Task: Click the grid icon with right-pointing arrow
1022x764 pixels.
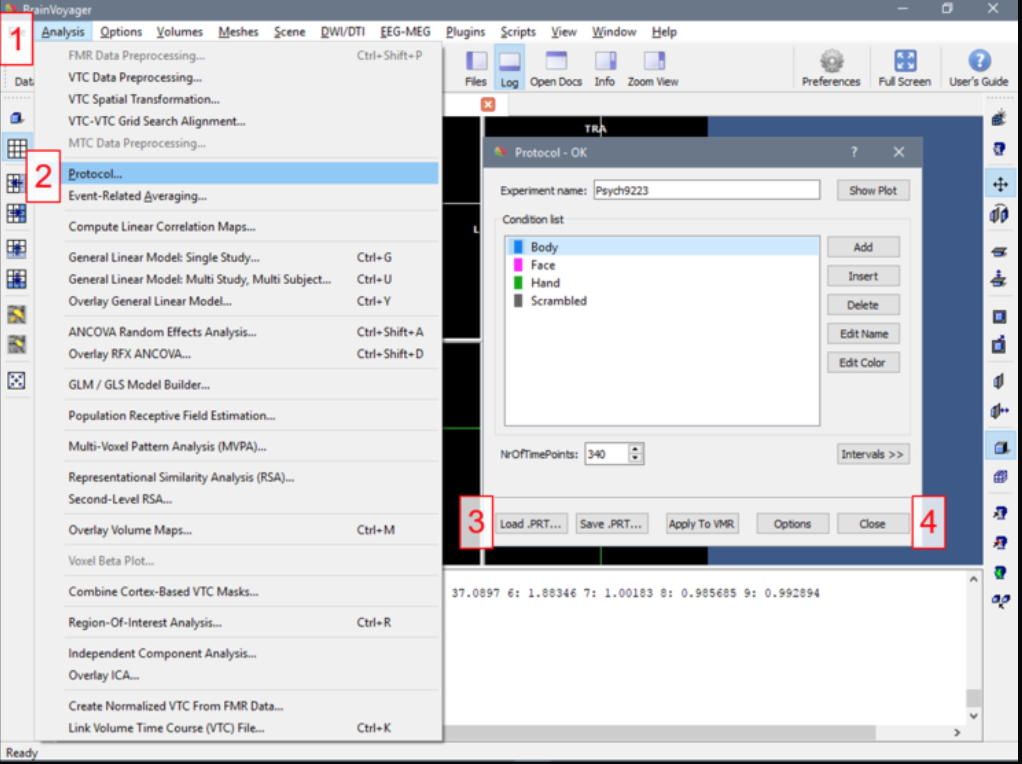Action: [x=16, y=213]
